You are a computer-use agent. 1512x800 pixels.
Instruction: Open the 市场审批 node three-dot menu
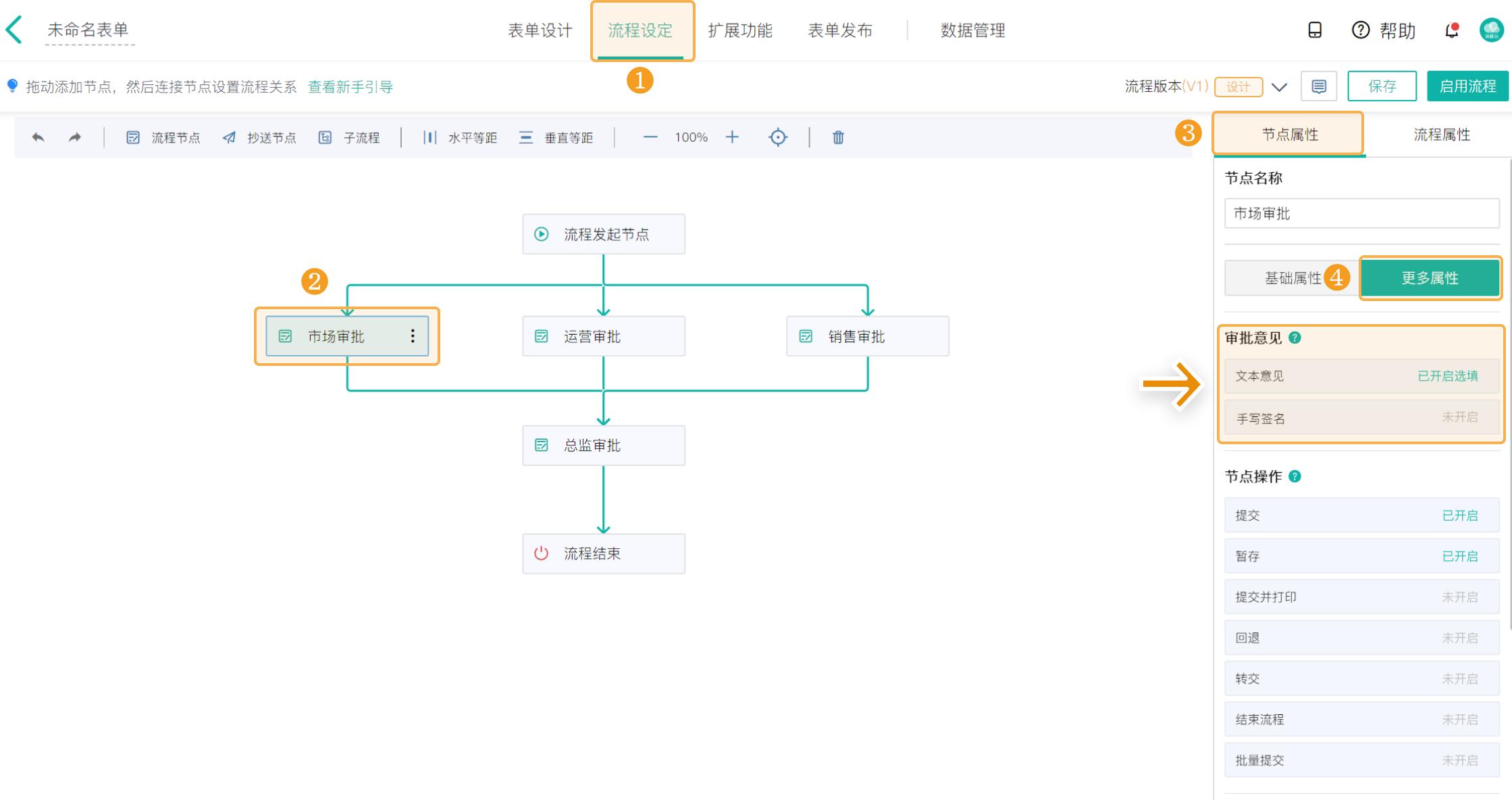click(413, 336)
